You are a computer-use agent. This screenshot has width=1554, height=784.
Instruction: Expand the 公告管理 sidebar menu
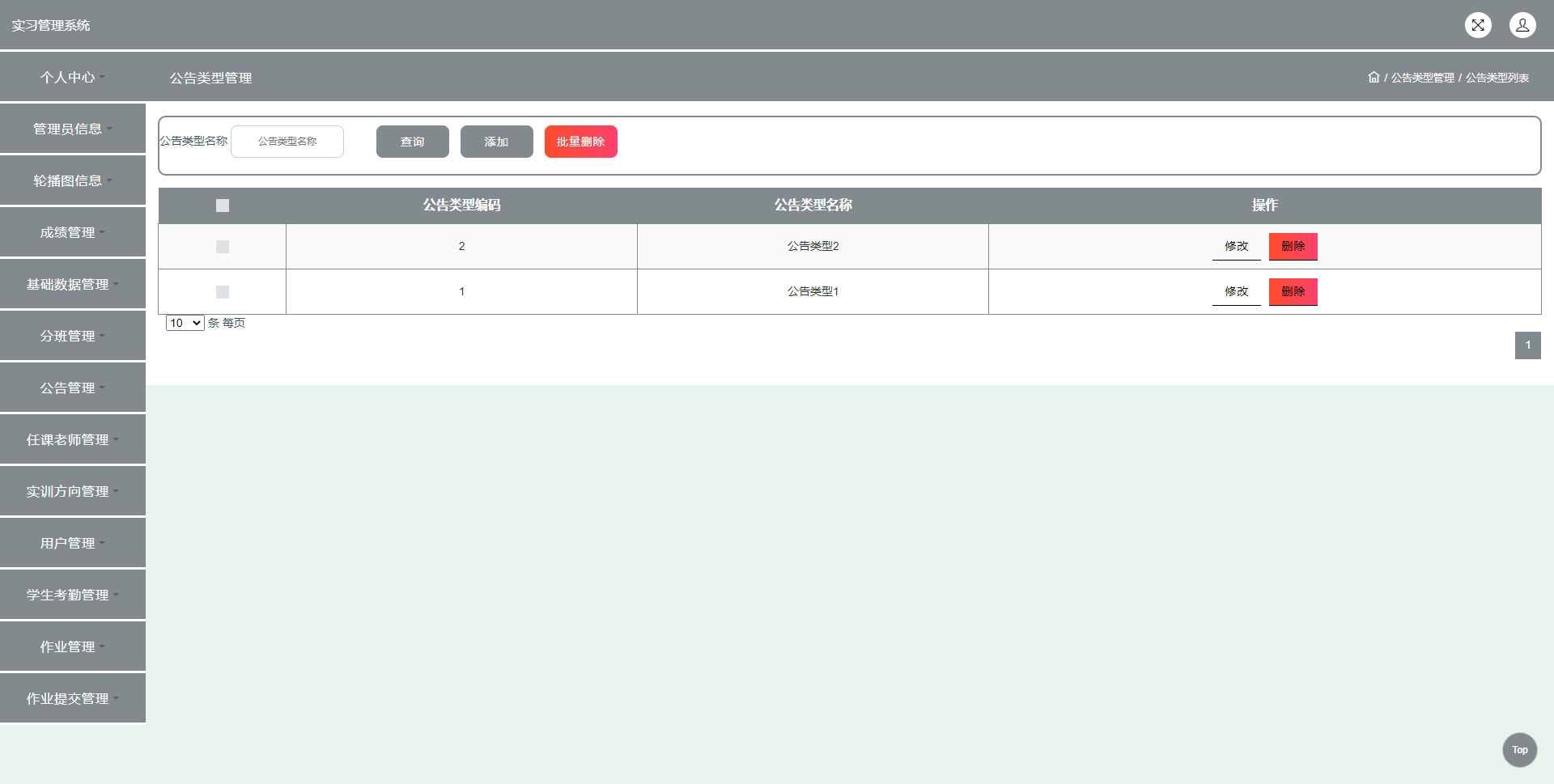point(73,388)
